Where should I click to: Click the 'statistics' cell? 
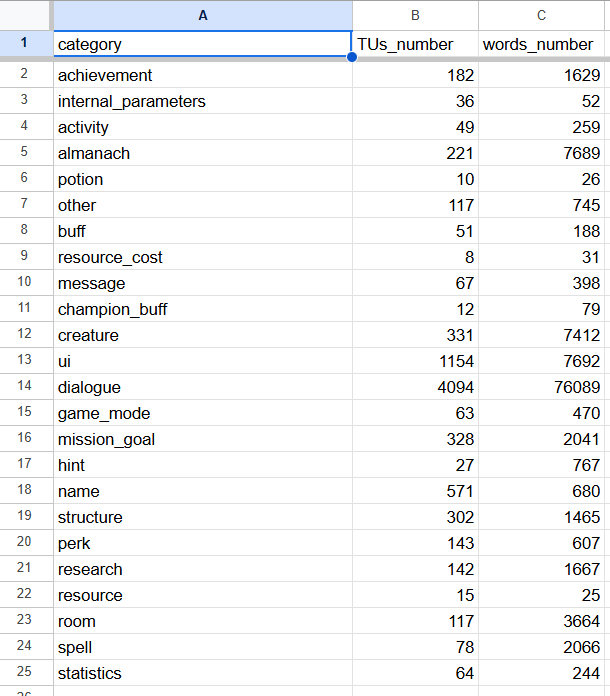[203, 673]
